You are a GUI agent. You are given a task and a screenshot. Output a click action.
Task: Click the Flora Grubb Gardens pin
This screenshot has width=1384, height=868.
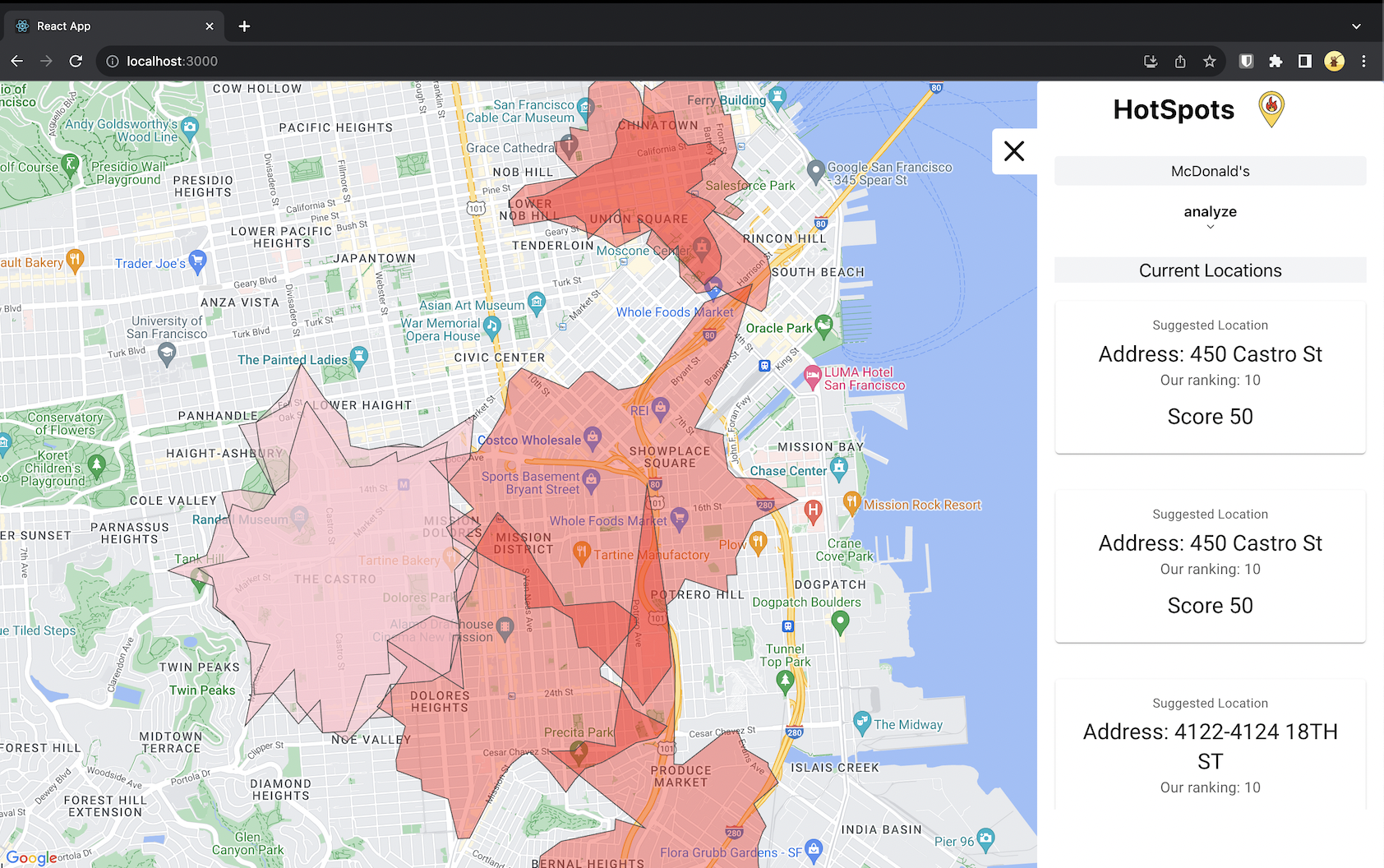pyautogui.click(x=814, y=850)
